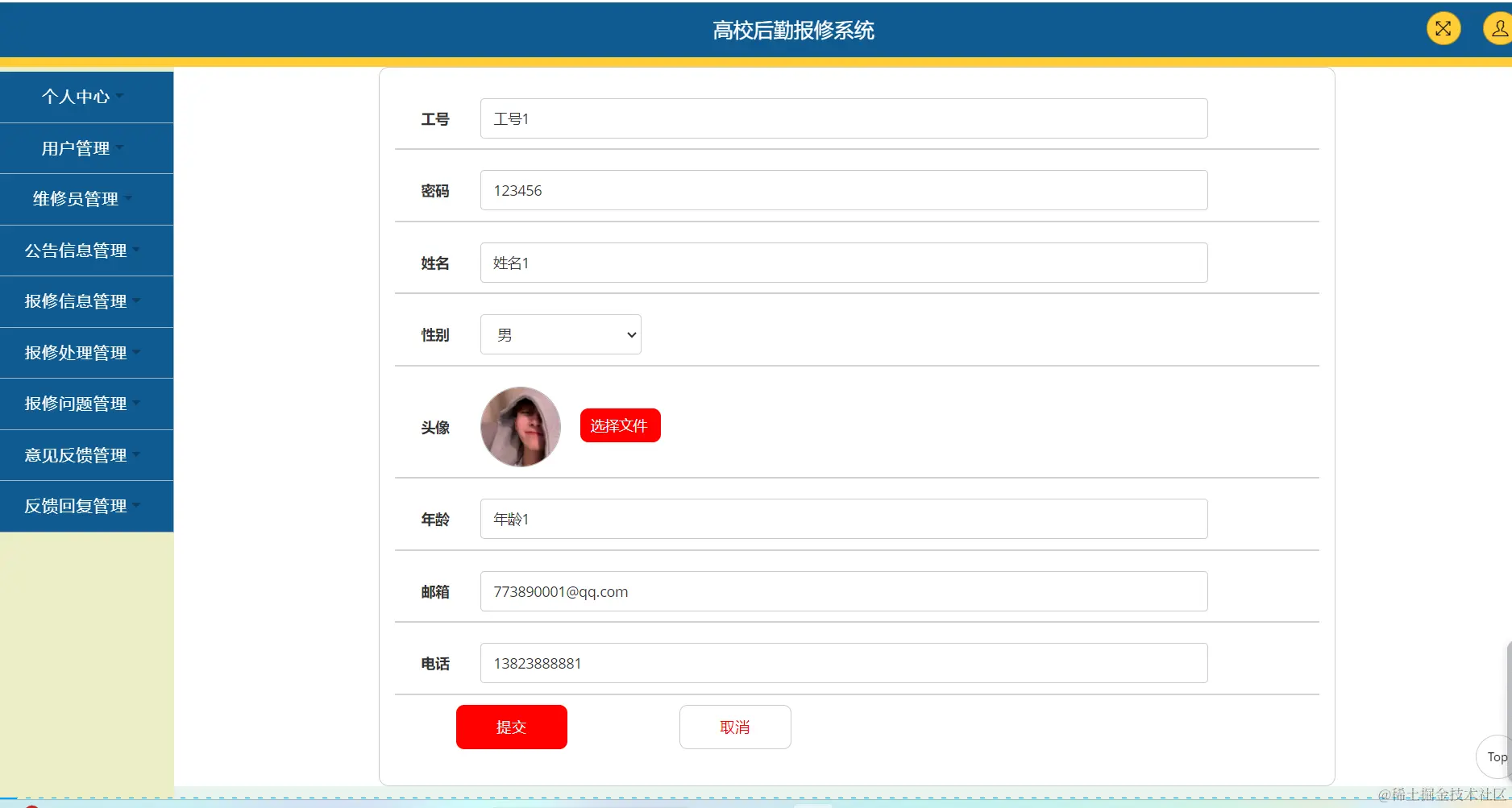The width and height of the screenshot is (1512, 808).
Task: Open the 用户管理 sidebar menu
Action: [x=86, y=148]
